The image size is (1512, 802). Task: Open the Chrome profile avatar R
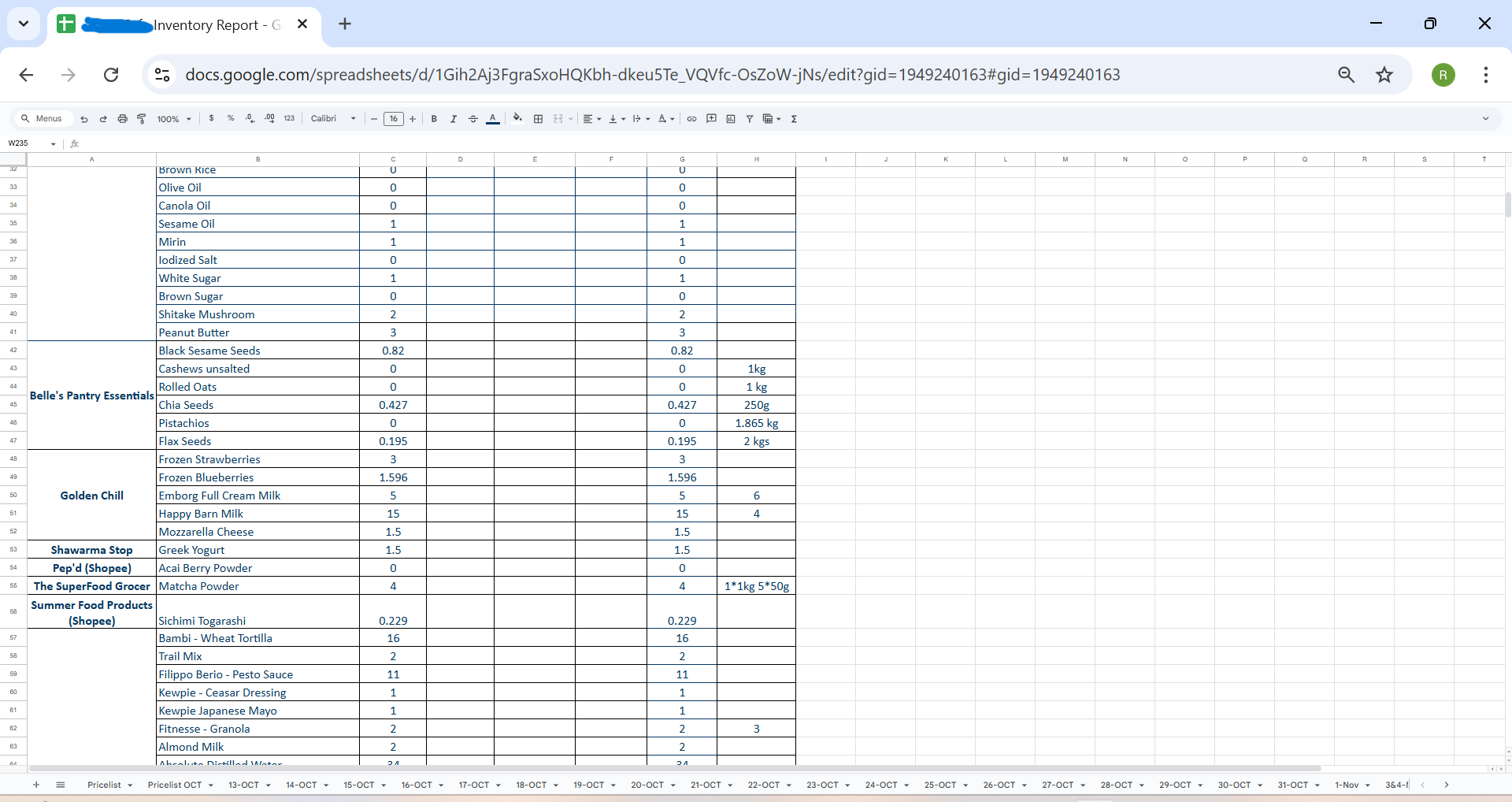pos(1443,75)
